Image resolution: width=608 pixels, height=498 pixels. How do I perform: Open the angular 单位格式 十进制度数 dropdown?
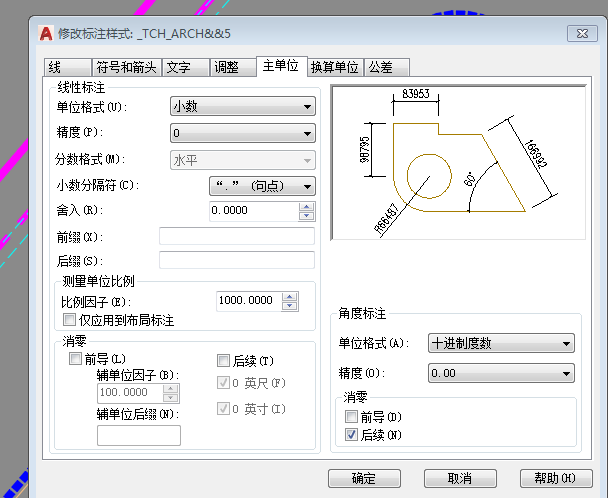pos(501,343)
